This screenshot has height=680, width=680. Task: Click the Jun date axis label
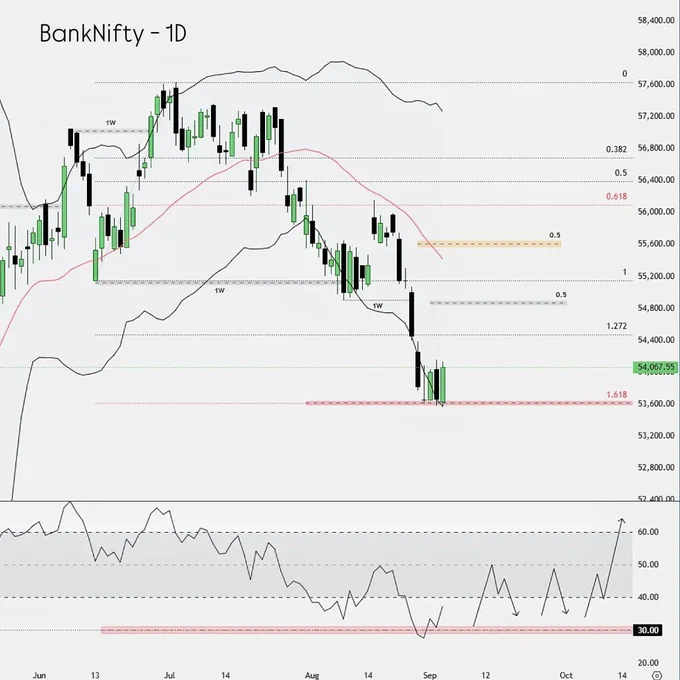[x=39, y=675]
